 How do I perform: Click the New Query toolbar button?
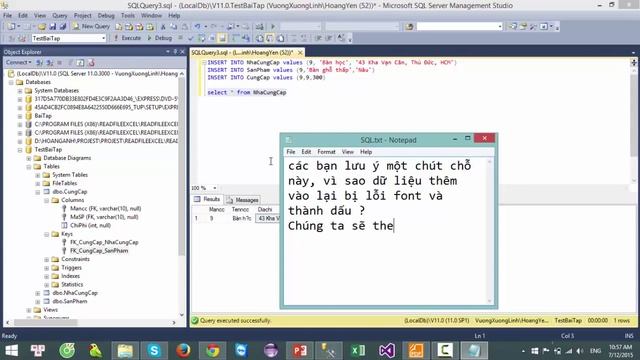[x=91, y=26]
